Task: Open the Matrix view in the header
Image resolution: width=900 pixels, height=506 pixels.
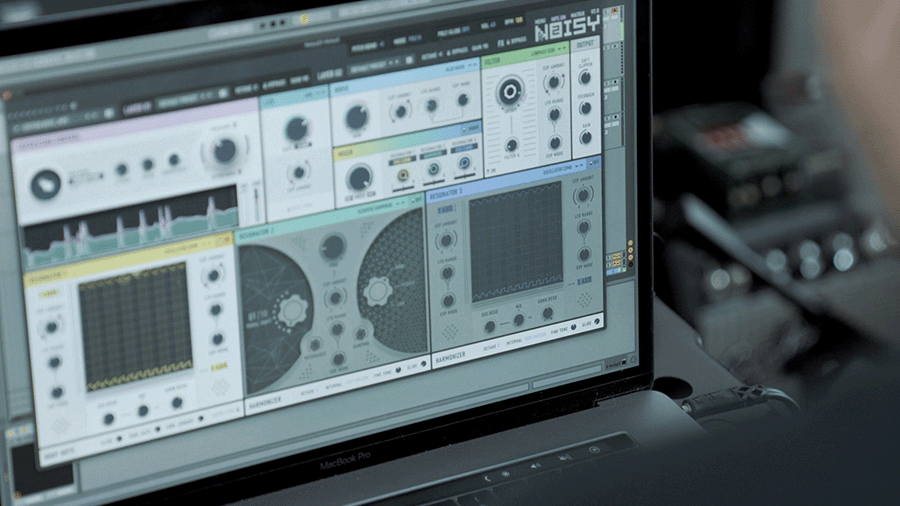Action: point(577,14)
